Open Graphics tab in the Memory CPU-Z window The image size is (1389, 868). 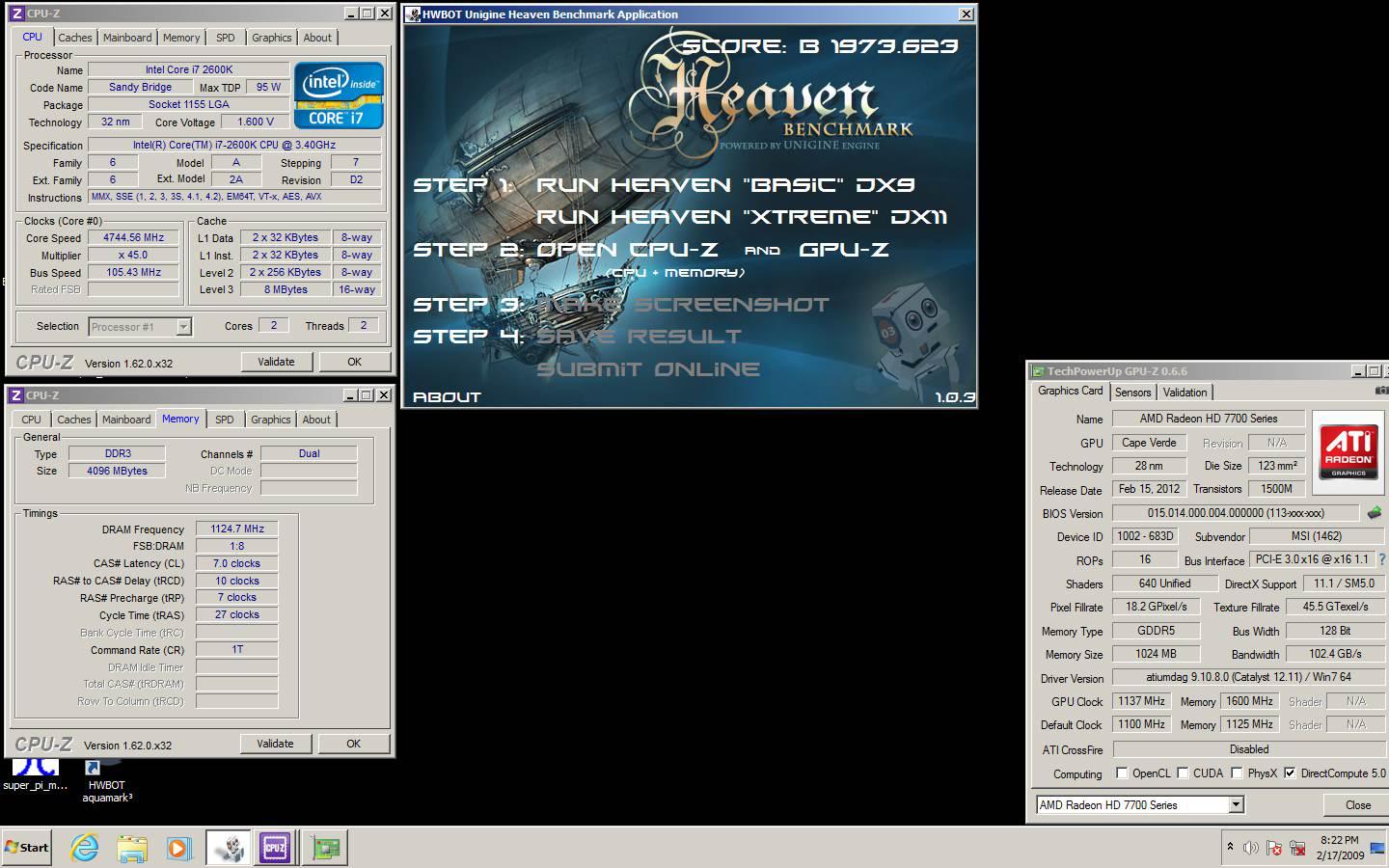tap(271, 420)
